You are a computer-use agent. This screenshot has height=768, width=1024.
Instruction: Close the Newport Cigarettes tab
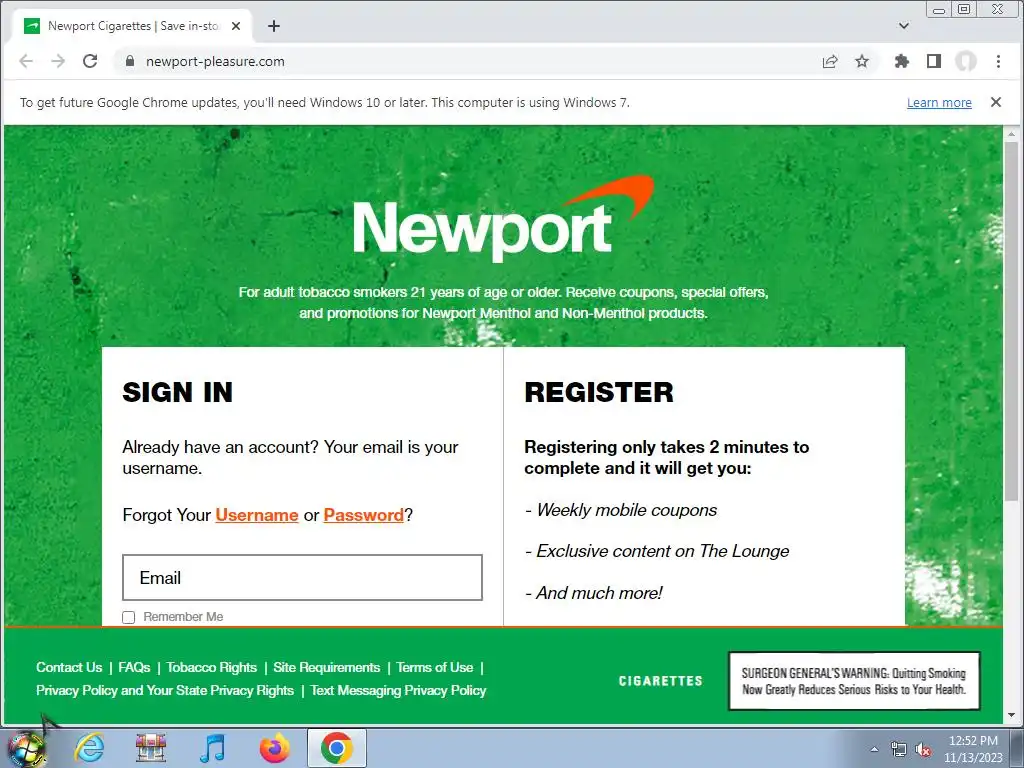point(236,26)
